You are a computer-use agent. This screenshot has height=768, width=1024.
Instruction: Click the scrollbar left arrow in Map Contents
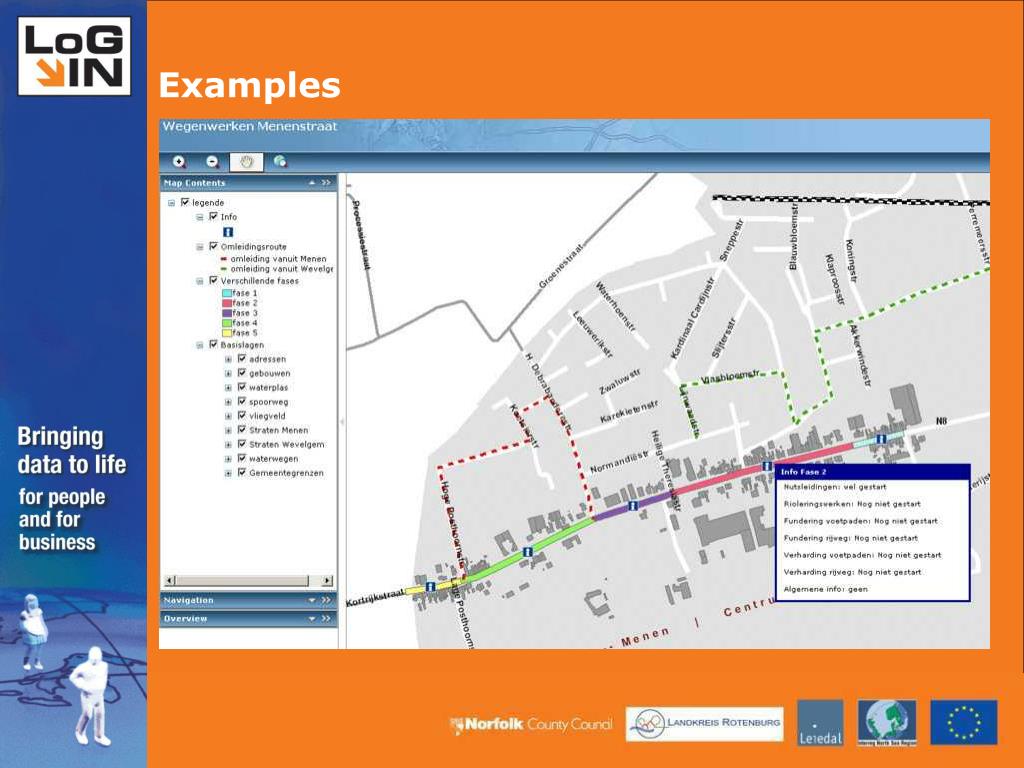click(170, 581)
